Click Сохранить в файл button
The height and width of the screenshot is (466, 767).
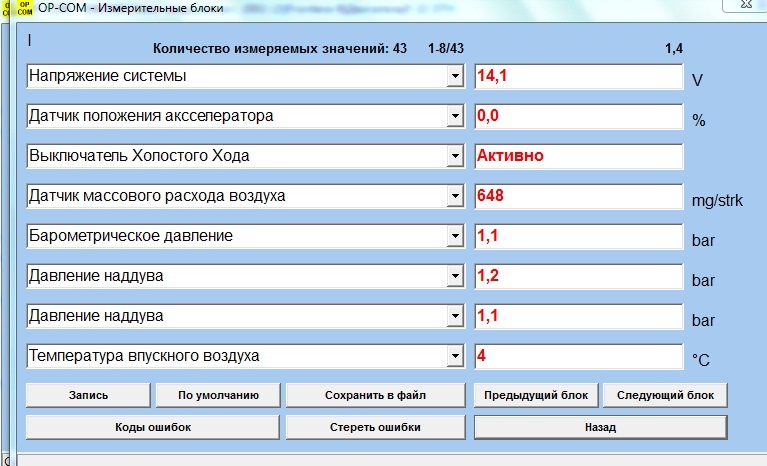(375, 395)
